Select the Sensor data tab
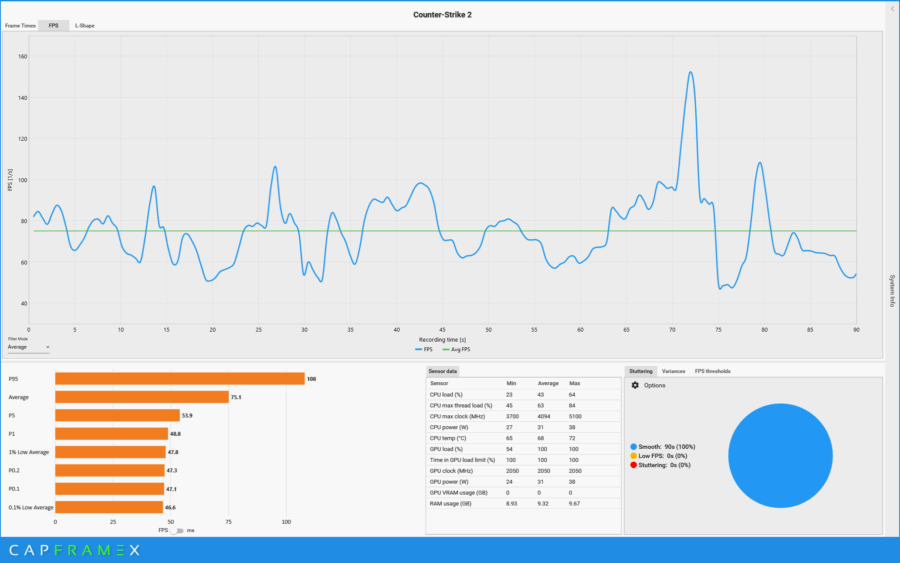Viewport: 900px width, 563px height. (x=442, y=371)
